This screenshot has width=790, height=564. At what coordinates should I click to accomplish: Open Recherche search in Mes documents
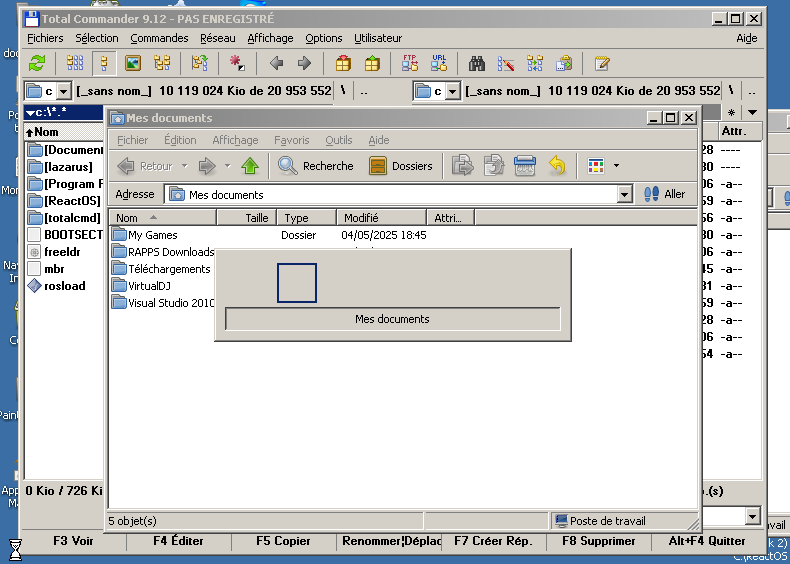(316, 166)
